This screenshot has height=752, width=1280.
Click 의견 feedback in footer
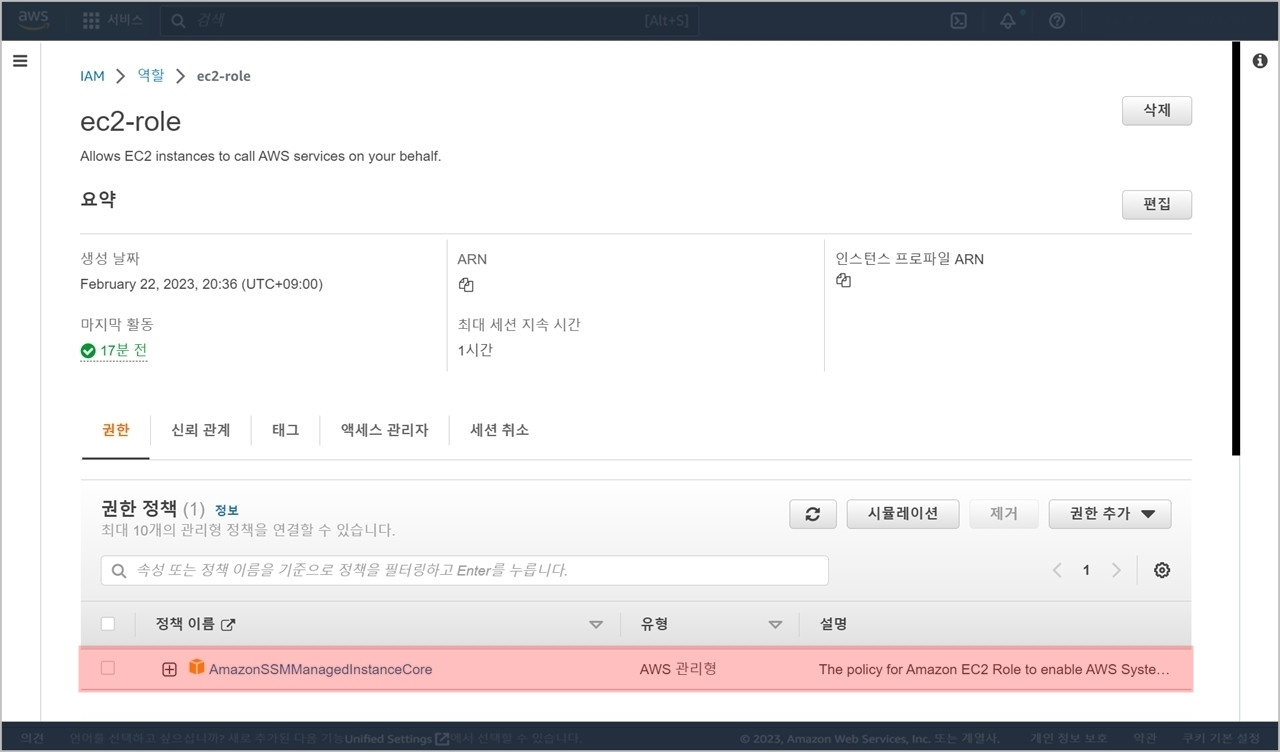click(32, 739)
